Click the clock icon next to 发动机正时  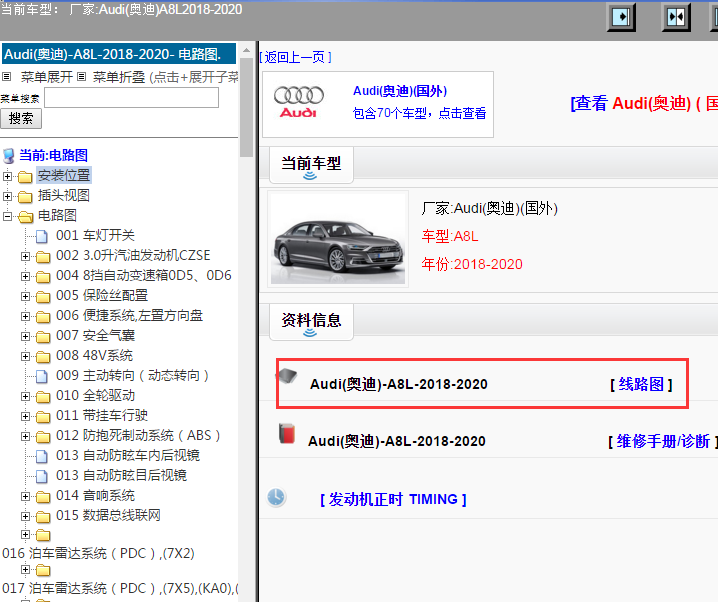click(x=276, y=497)
